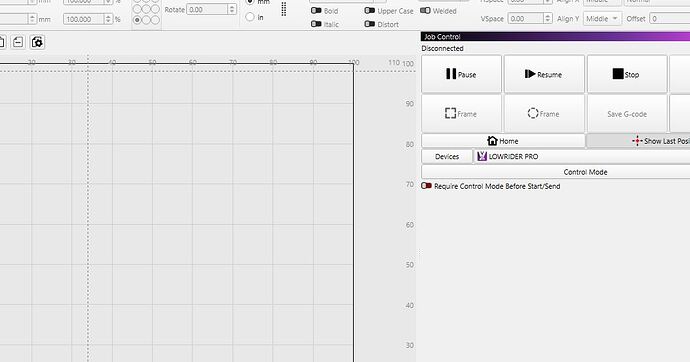Image resolution: width=690 pixels, height=362 pixels.
Task: Open the Devices list button
Action: point(447,156)
